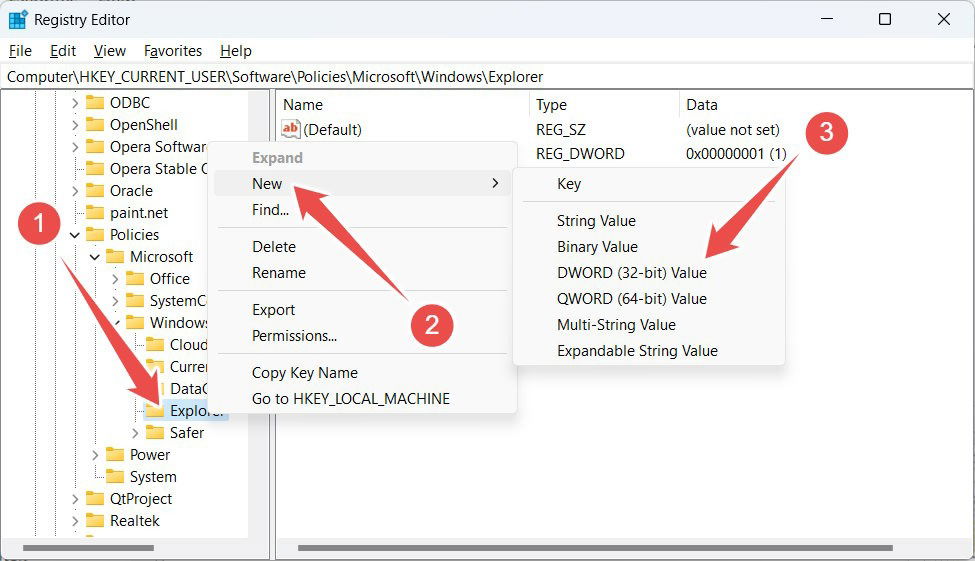Expand the Power tree node
This screenshot has height=561, width=975.
point(95,455)
